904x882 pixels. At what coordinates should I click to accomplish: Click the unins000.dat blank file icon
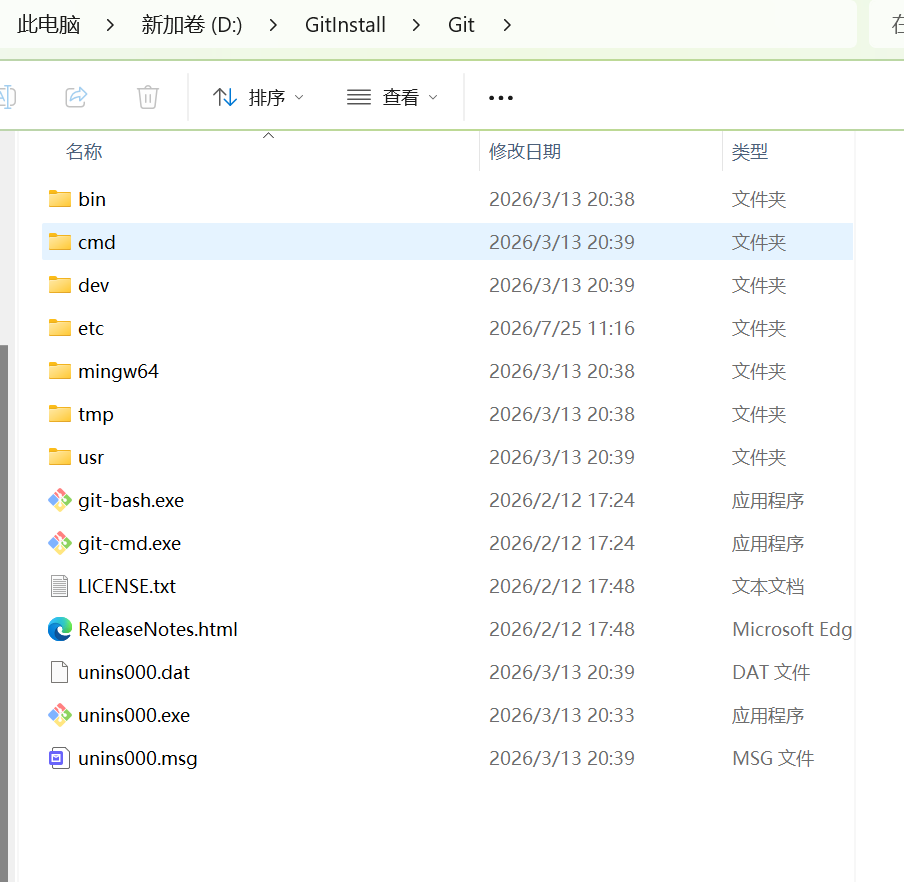[x=59, y=672]
